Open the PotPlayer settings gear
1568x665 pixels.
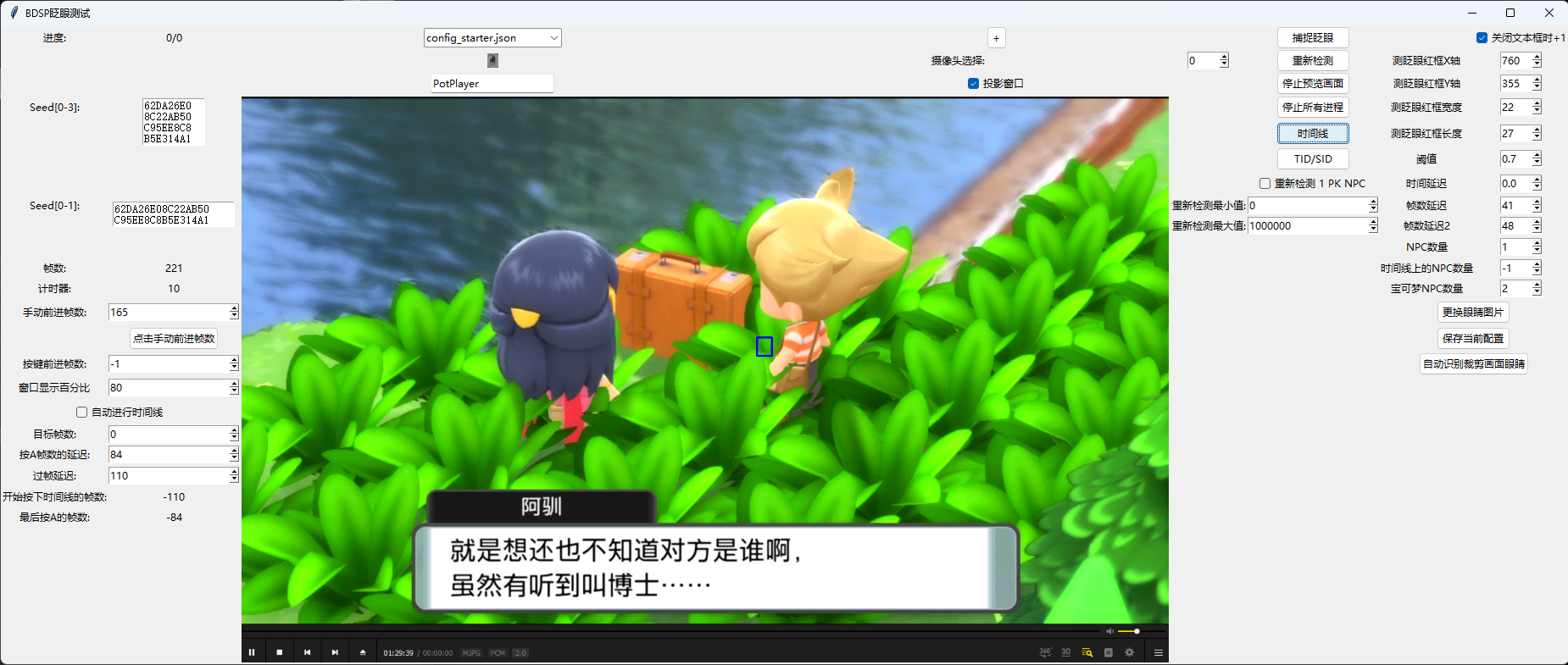(x=1129, y=652)
